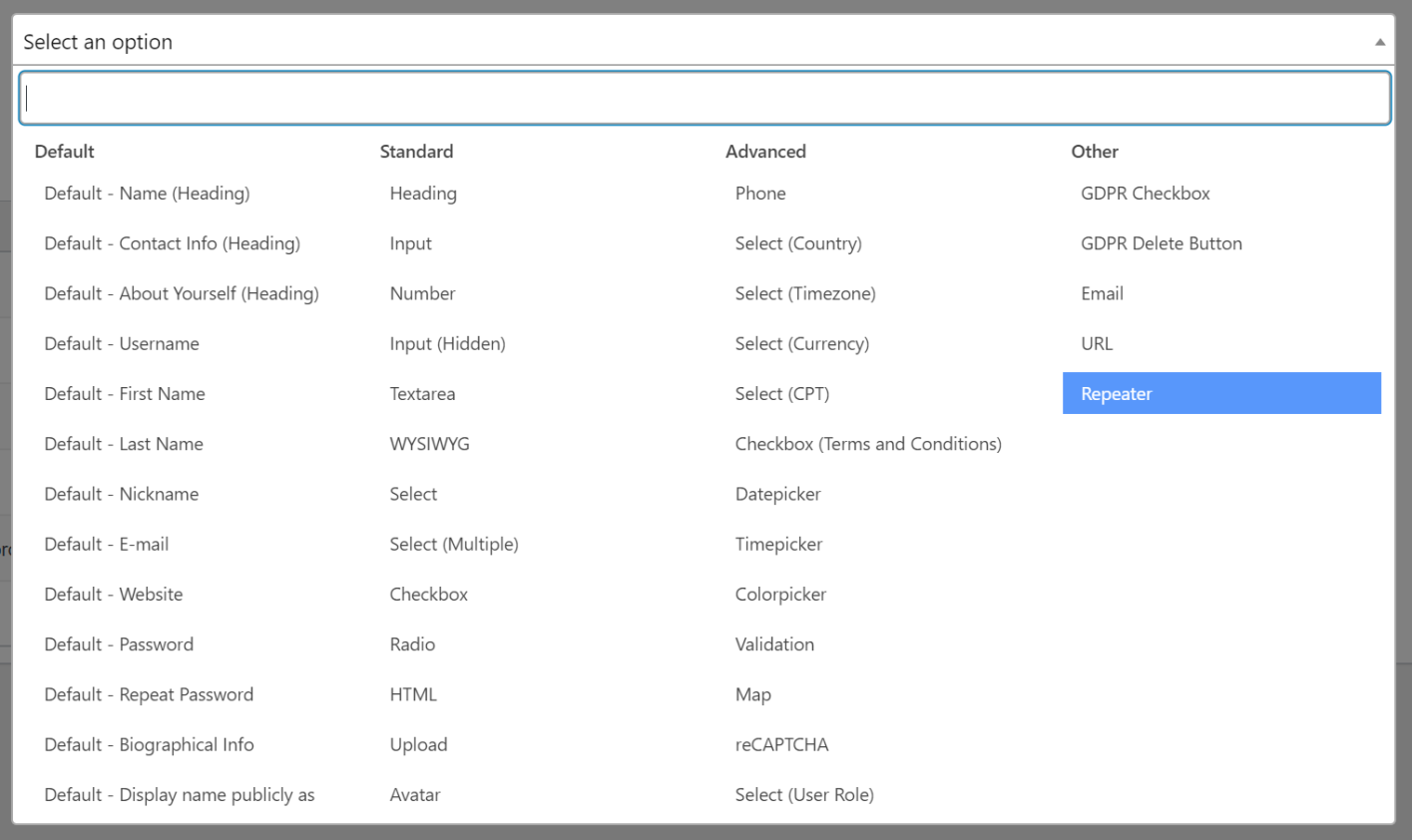Select the Input (Hidden) option
The width and height of the screenshot is (1412, 840).
[x=530, y=343]
